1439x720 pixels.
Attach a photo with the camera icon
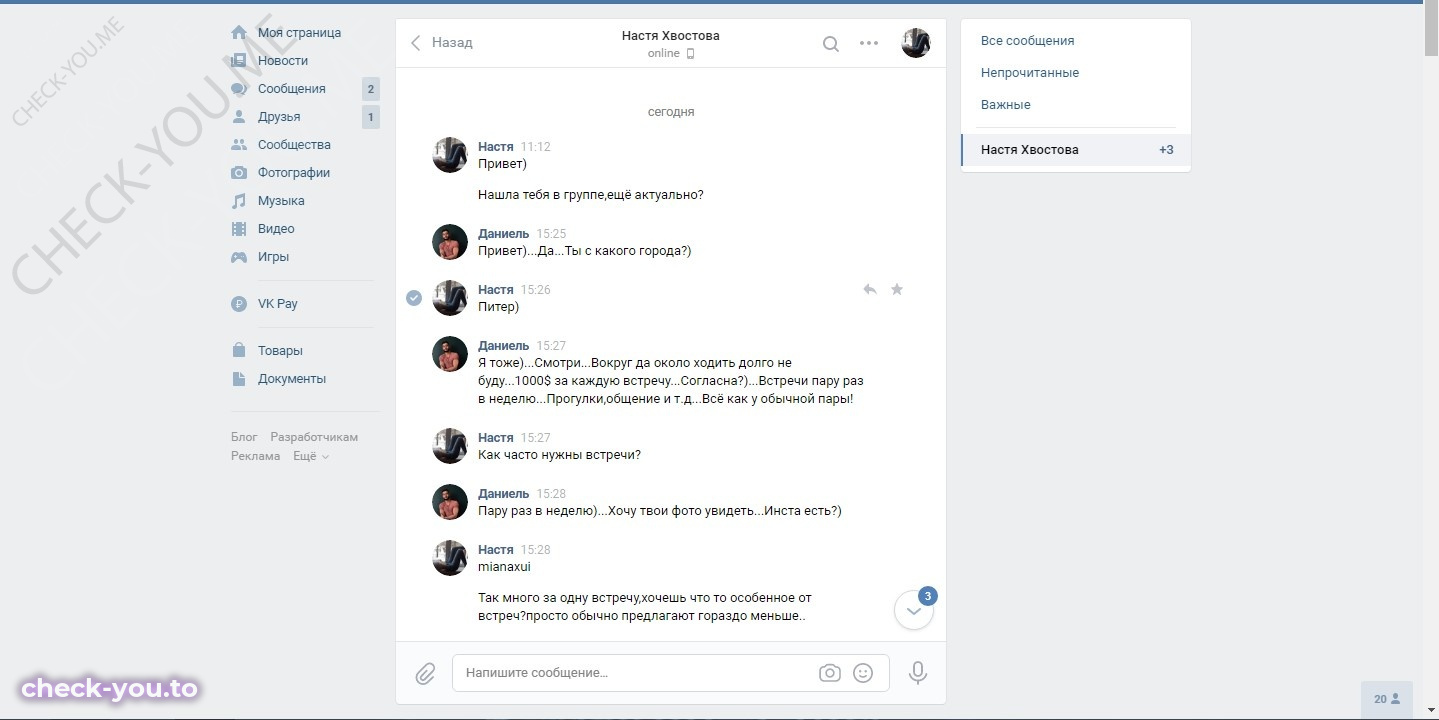coord(830,674)
